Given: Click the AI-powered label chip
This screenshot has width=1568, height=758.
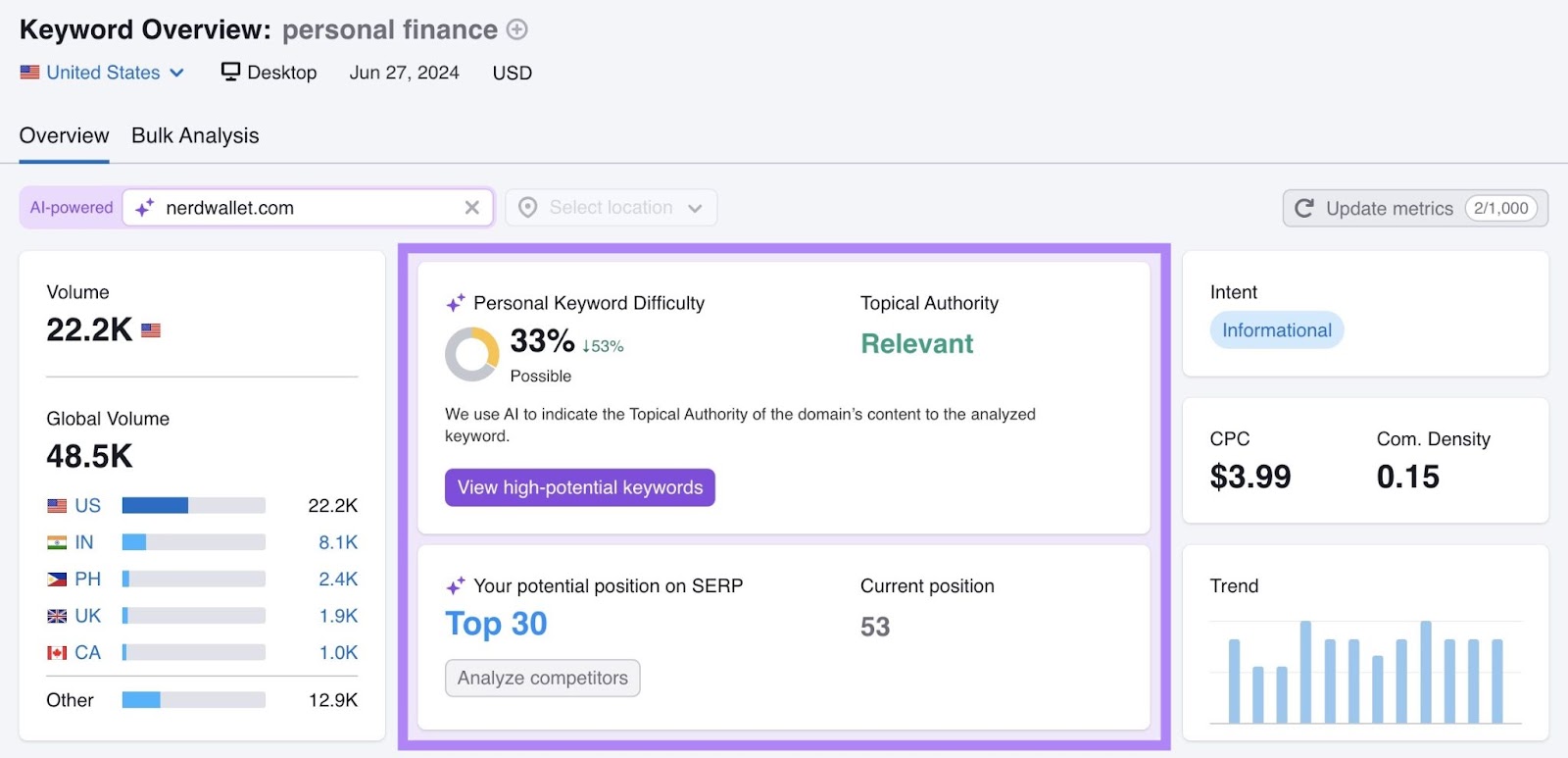Looking at the screenshot, I should [x=69, y=207].
